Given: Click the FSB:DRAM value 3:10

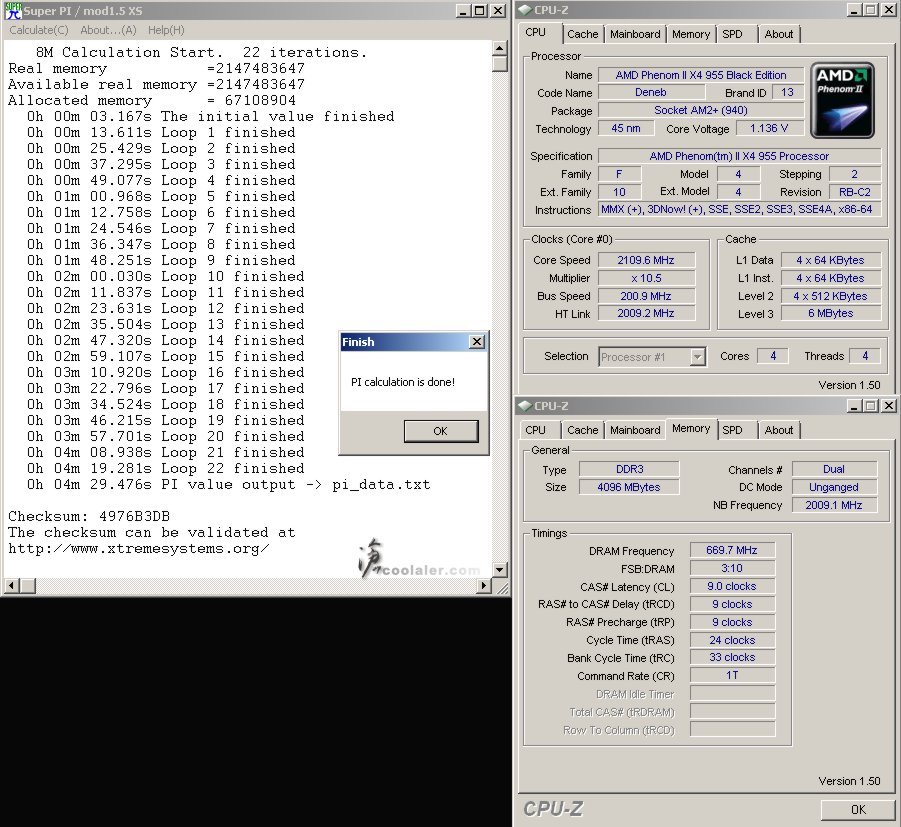Looking at the screenshot, I should click(x=732, y=568).
